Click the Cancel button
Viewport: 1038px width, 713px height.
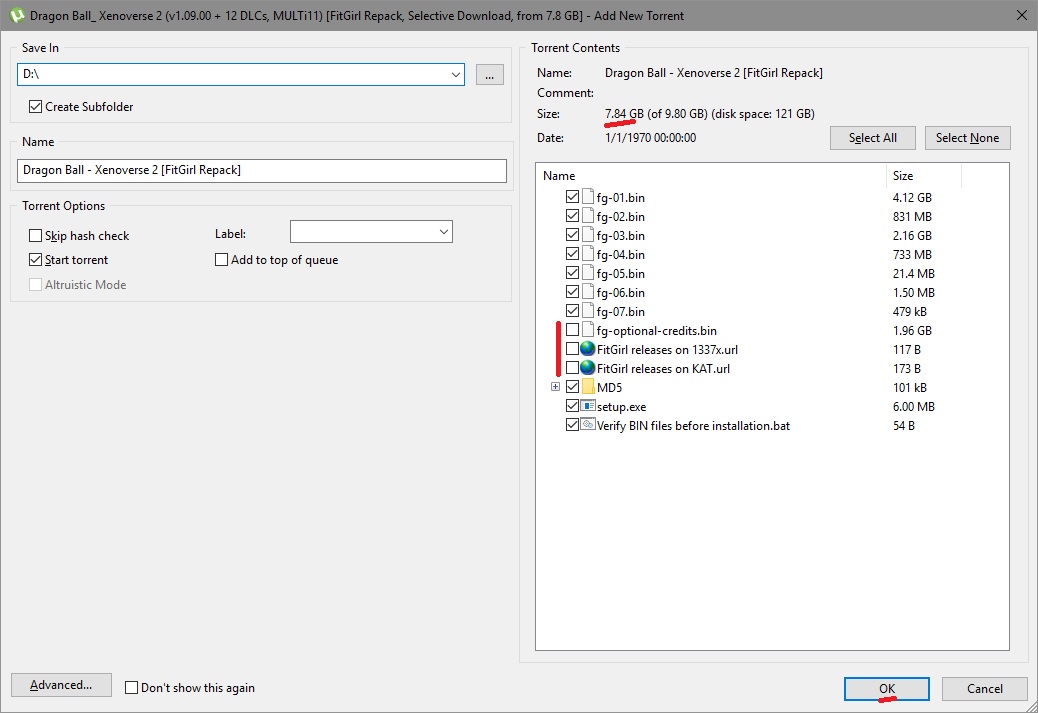click(x=984, y=689)
